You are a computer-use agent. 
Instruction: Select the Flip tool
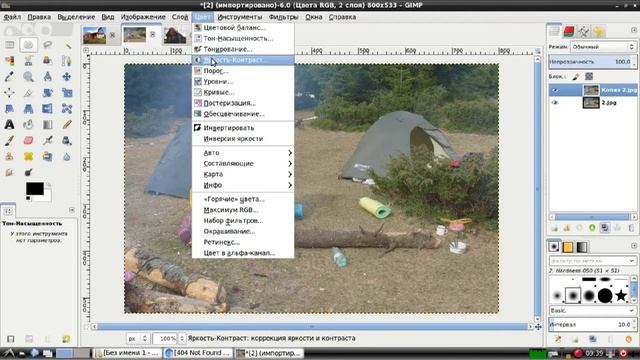[47, 109]
